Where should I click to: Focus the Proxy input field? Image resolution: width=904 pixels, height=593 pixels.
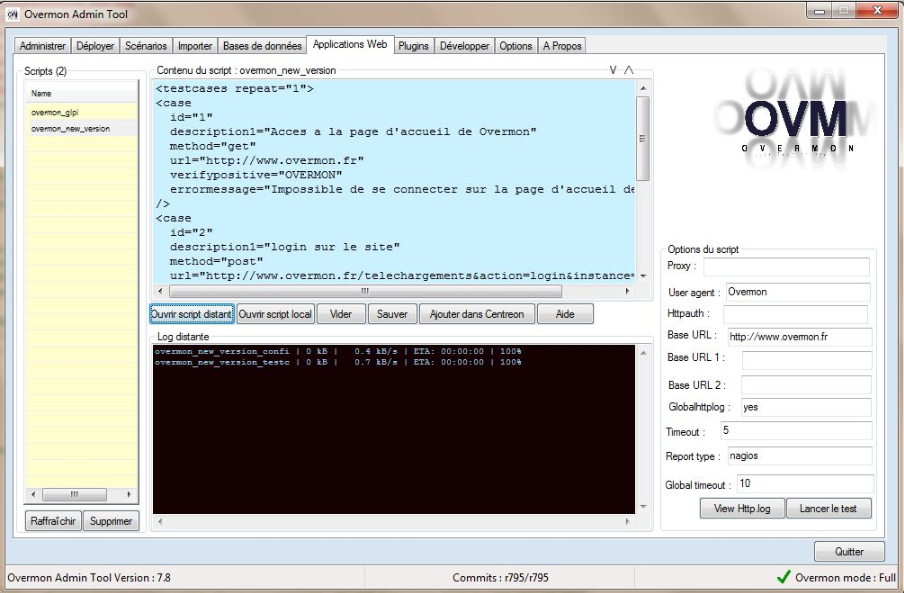(x=785, y=267)
